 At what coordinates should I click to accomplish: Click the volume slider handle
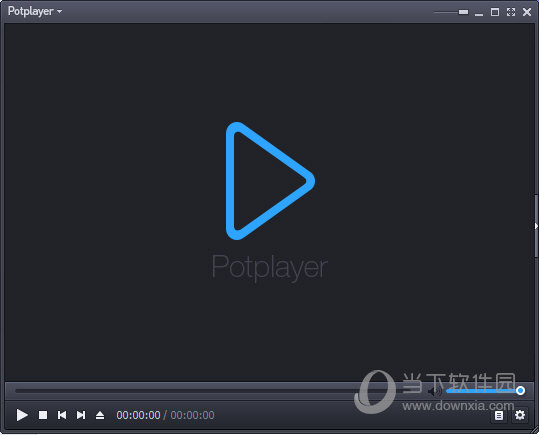pyautogui.click(x=520, y=390)
